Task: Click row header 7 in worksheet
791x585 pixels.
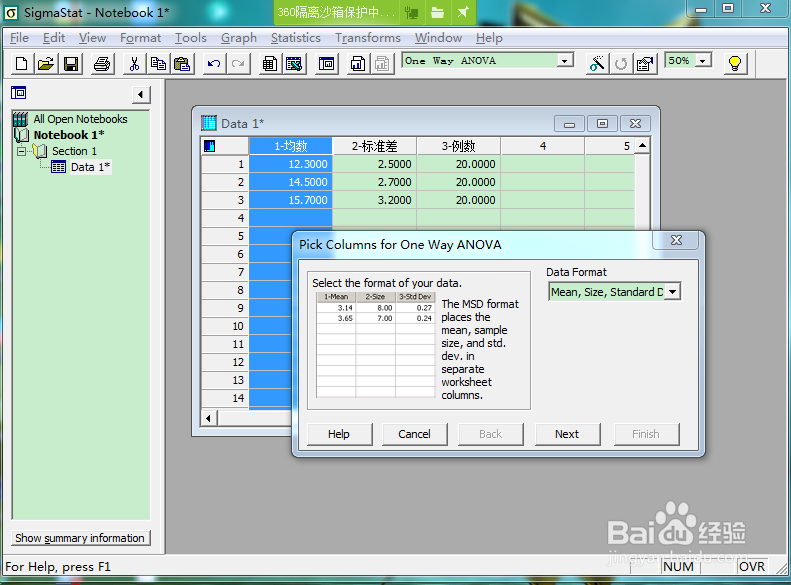Action: point(225,272)
